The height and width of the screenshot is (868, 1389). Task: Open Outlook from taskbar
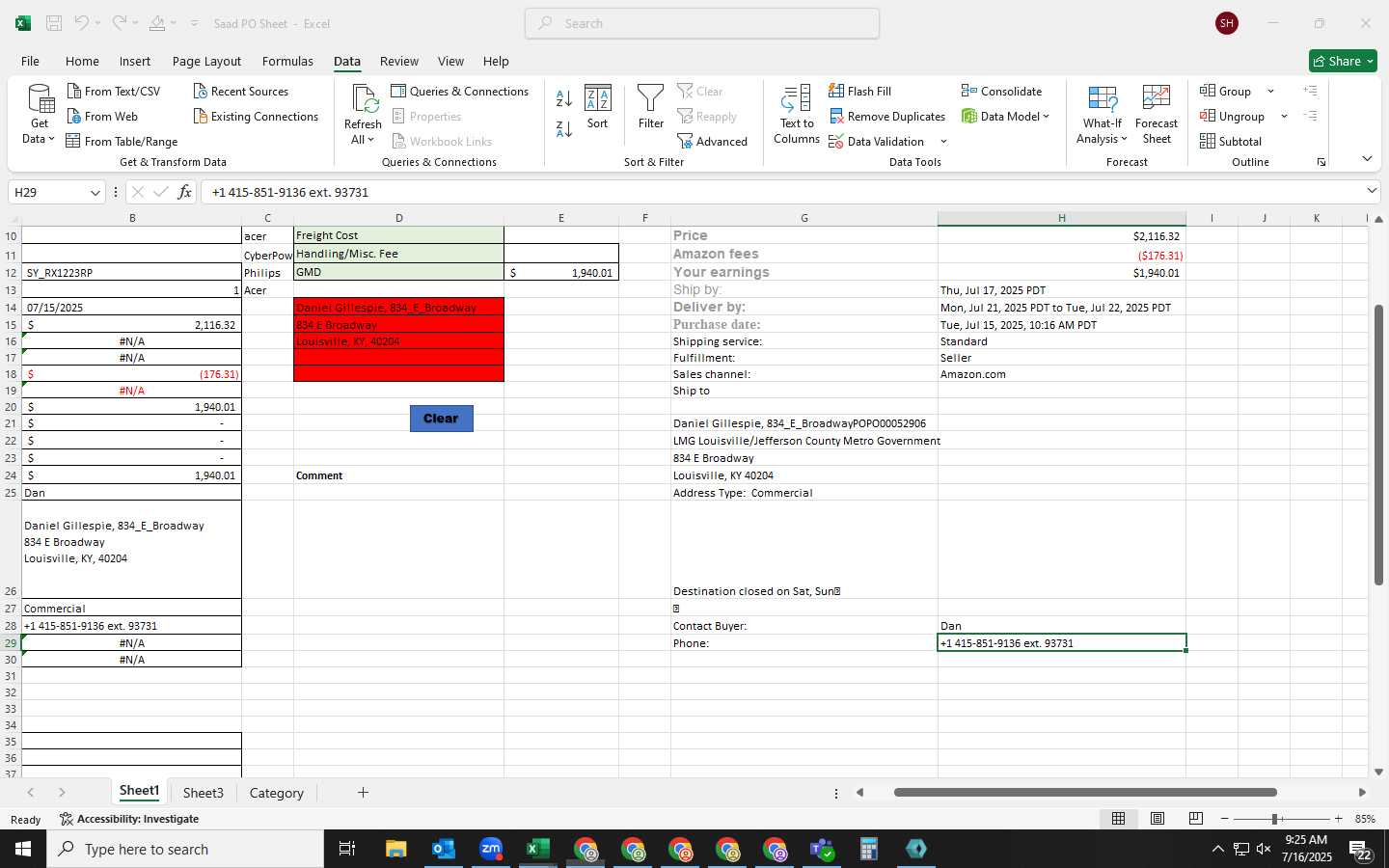(x=444, y=849)
